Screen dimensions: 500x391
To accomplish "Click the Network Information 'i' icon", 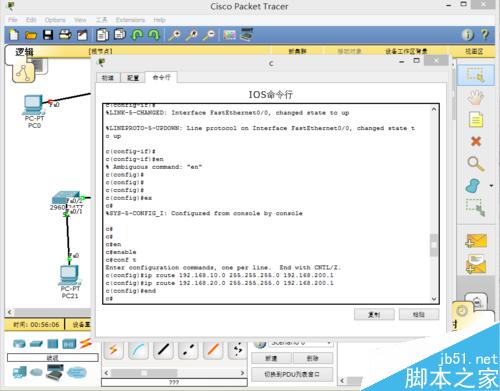I will pos(467,34).
